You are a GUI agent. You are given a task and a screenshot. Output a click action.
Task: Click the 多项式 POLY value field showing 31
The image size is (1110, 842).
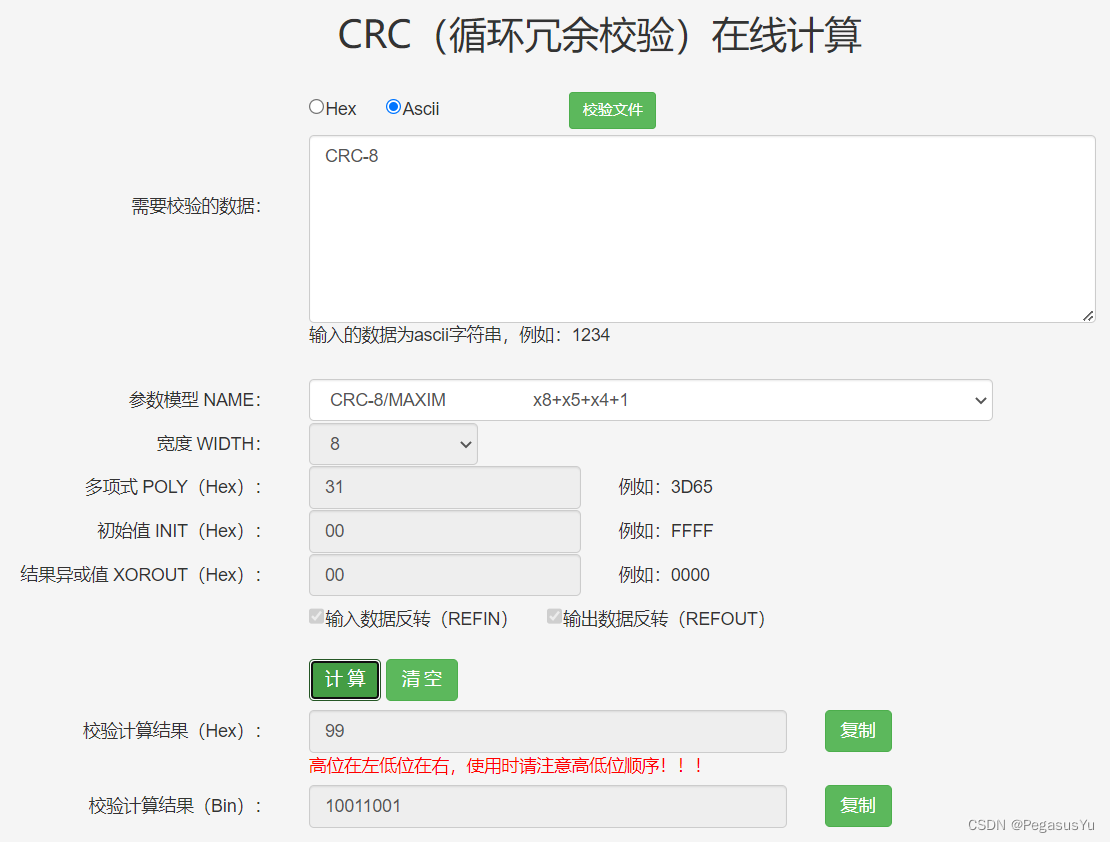pos(444,487)
